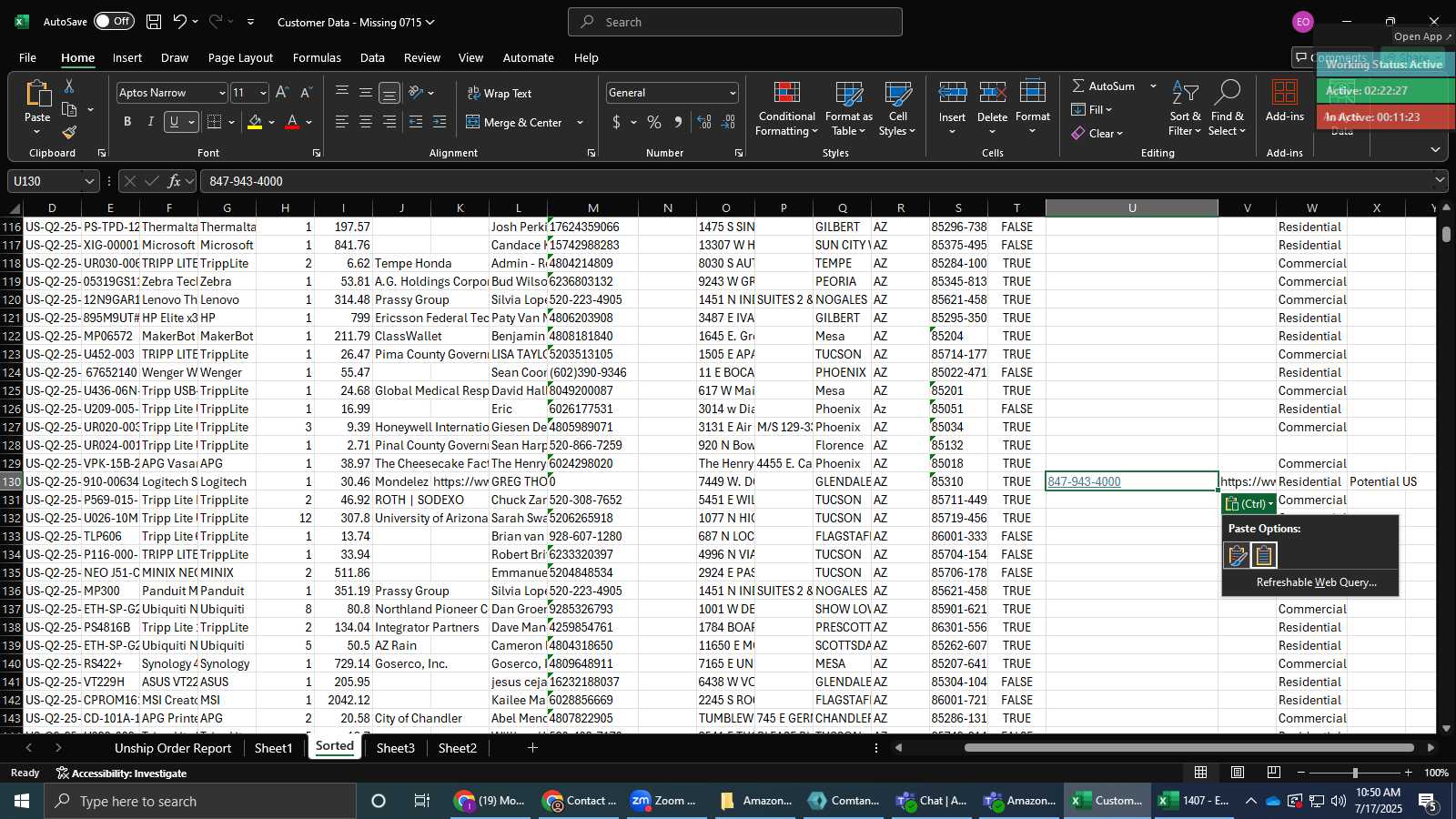Image resolution: width=1456 pixels, height=819 pixels.
Task: Choose Match Destination Formatting paste option
Action: pyautogui.click(x=1264, y=555)
